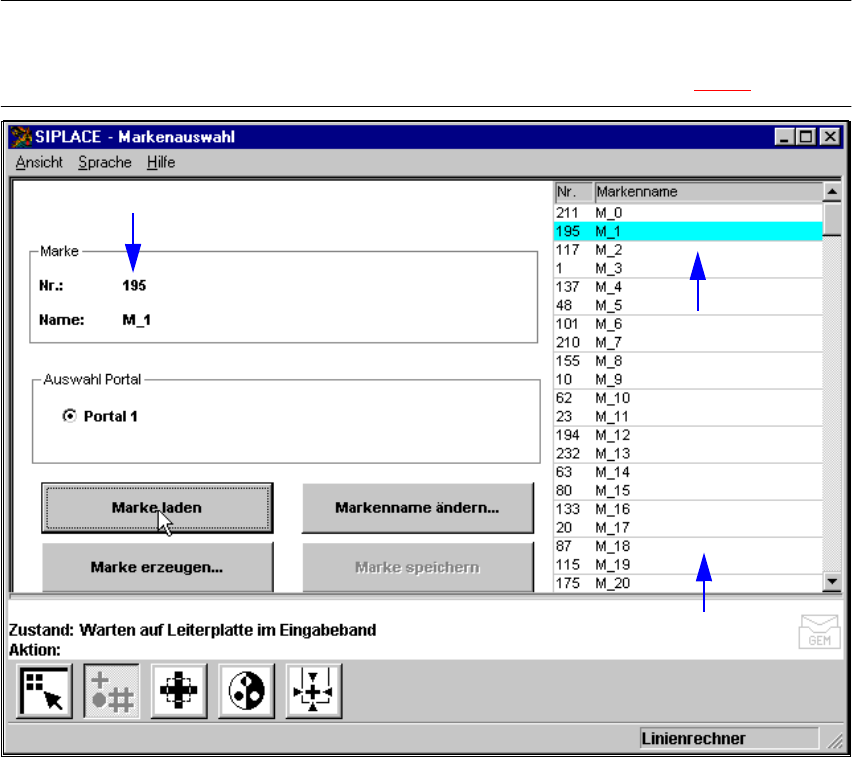Sort list by Markenname column header
This screenshot has height=757, width=852.
point(706,191)
